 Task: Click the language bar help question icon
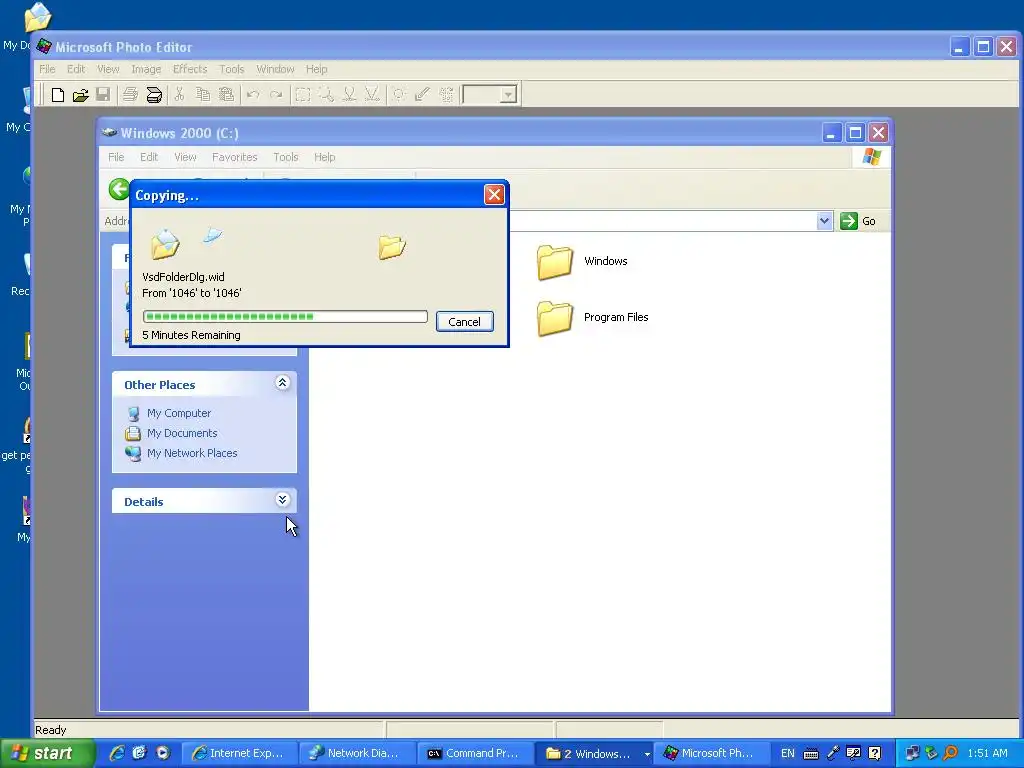(875, 754)
